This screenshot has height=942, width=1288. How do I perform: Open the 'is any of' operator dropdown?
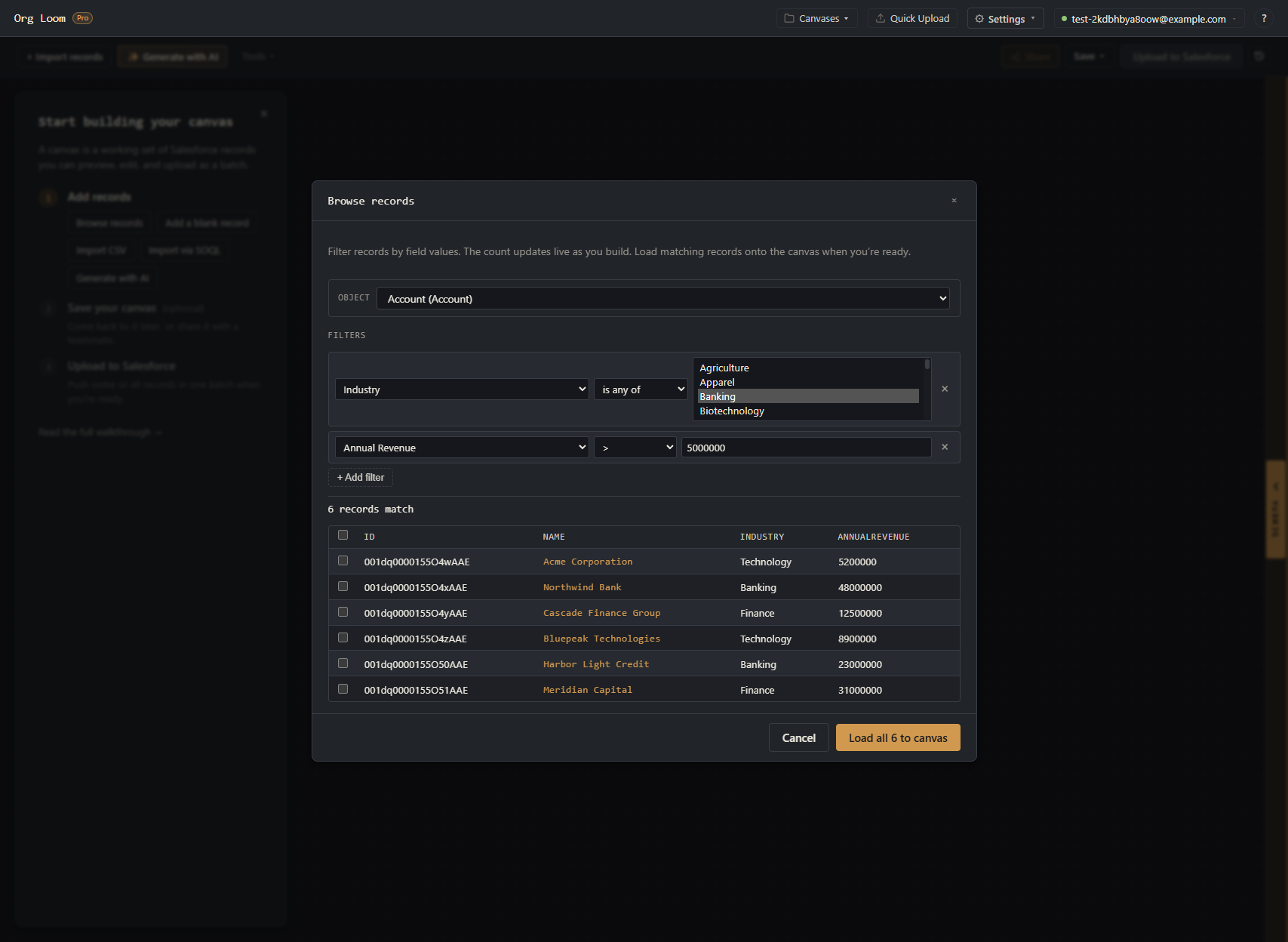(641, 389)
